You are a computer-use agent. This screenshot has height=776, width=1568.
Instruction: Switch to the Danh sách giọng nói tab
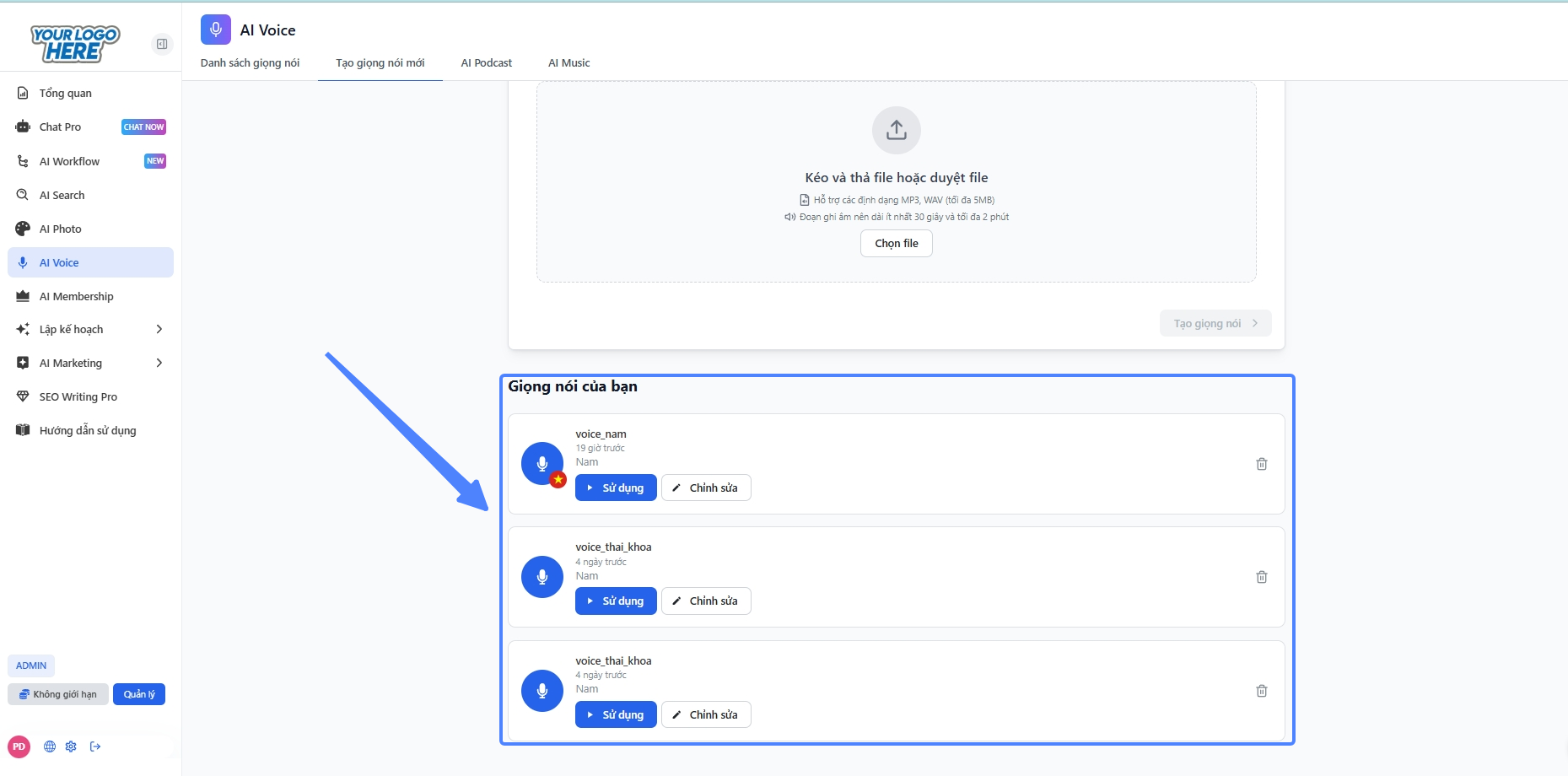250,63
